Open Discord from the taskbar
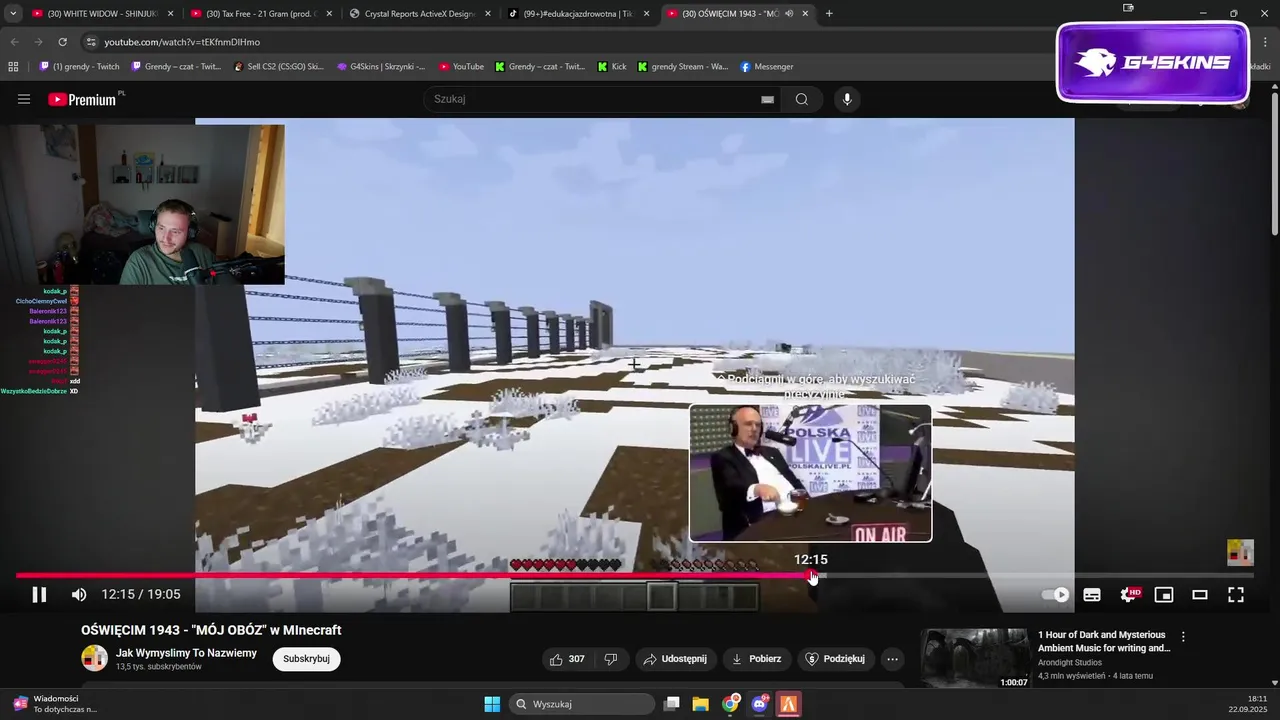The width and height of the screenshot is (1280, 720). pos(760,704)
